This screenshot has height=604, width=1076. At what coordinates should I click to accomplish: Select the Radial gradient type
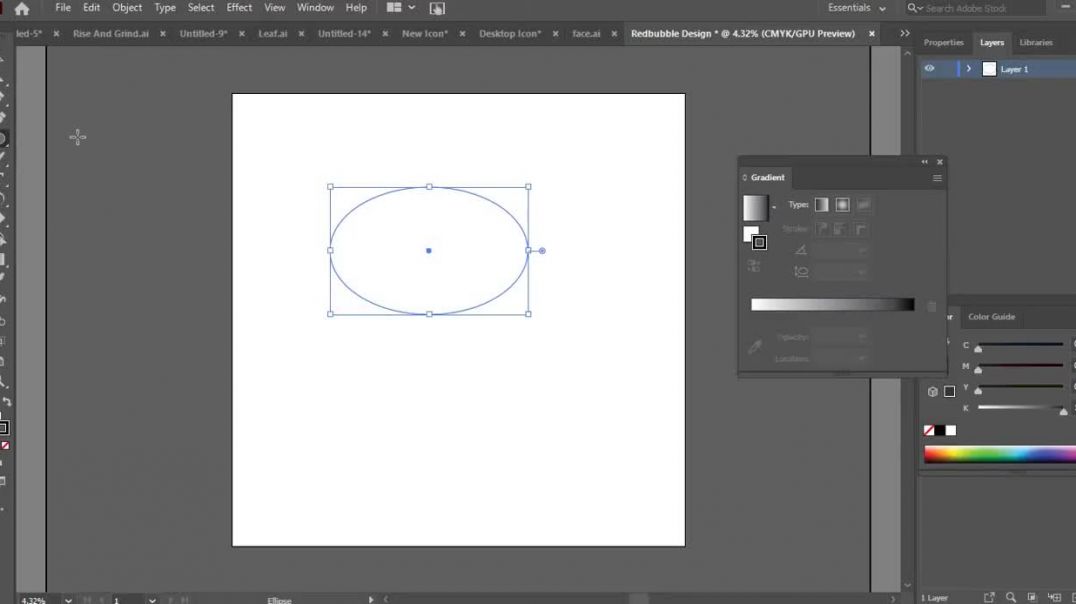(842, 204)
